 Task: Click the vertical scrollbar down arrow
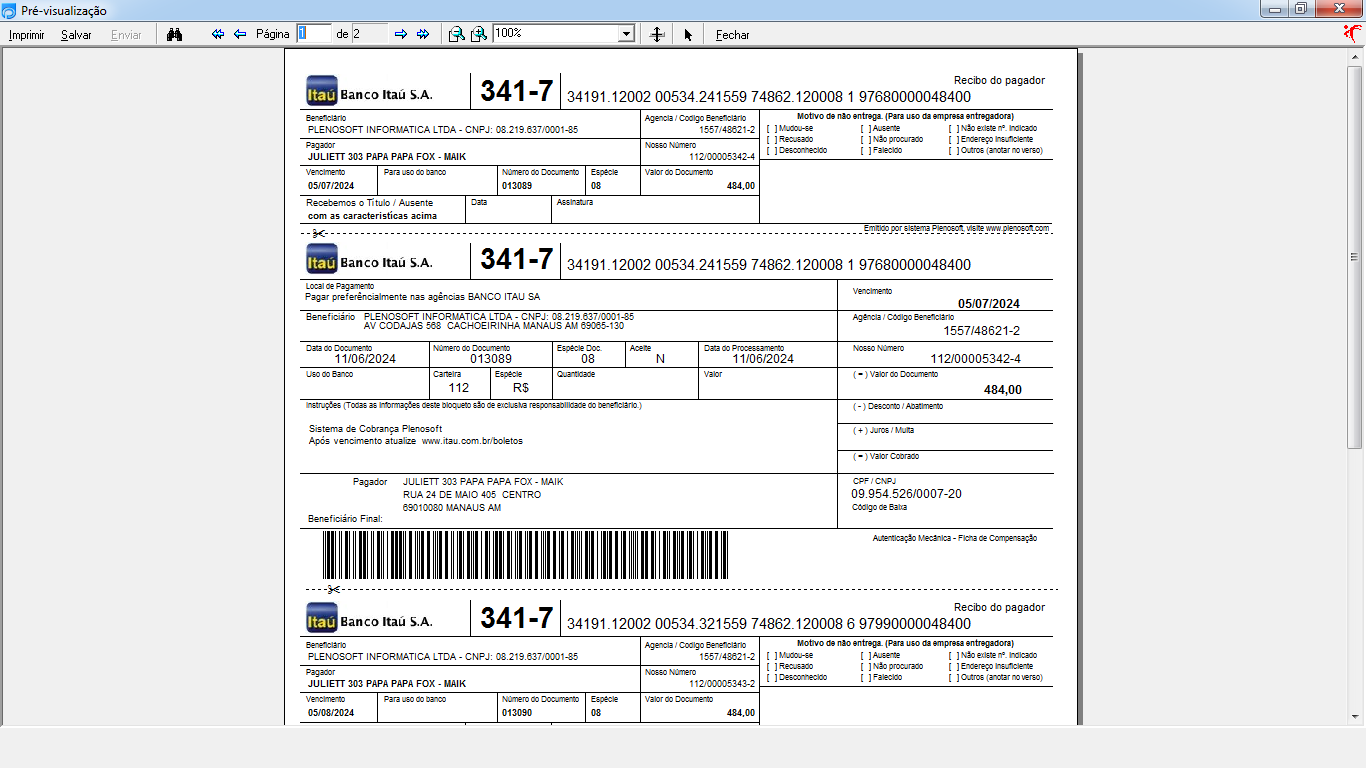pos(1356,716)
